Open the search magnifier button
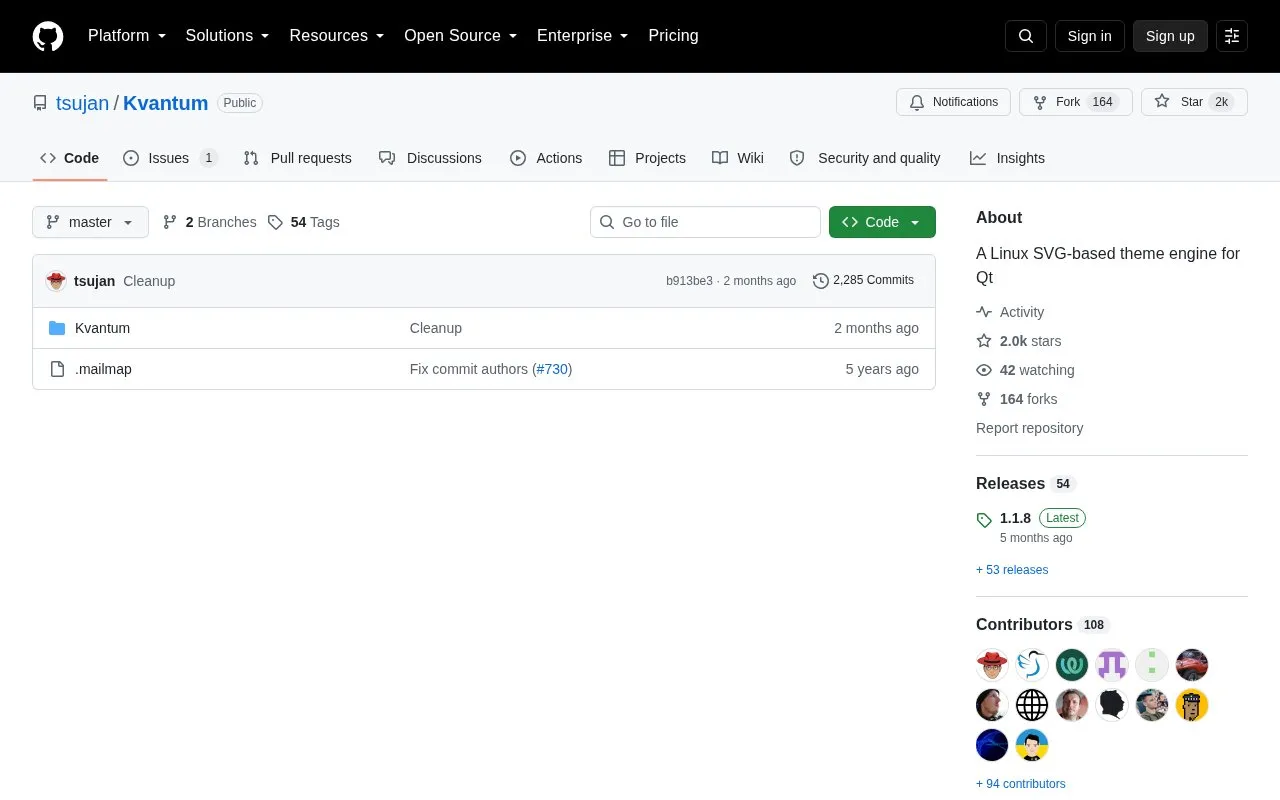This screenshot has height=800, width=1280. [x=1026, y=36]
